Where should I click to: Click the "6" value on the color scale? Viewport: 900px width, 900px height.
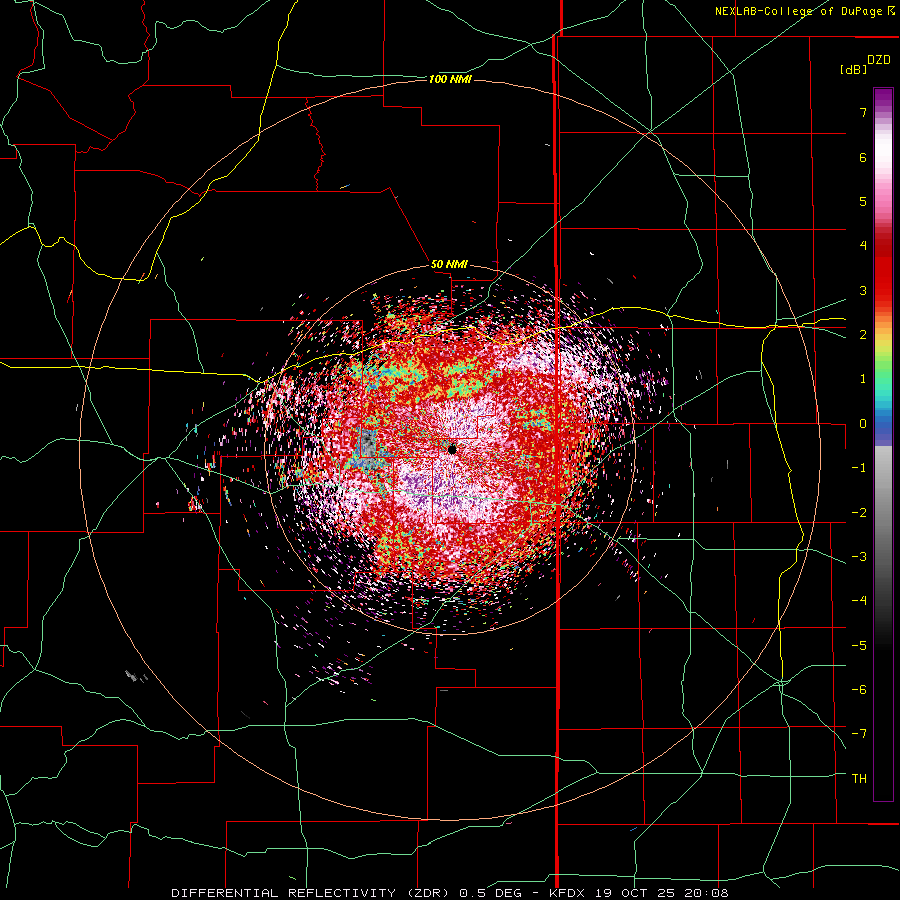coord(863,157)
